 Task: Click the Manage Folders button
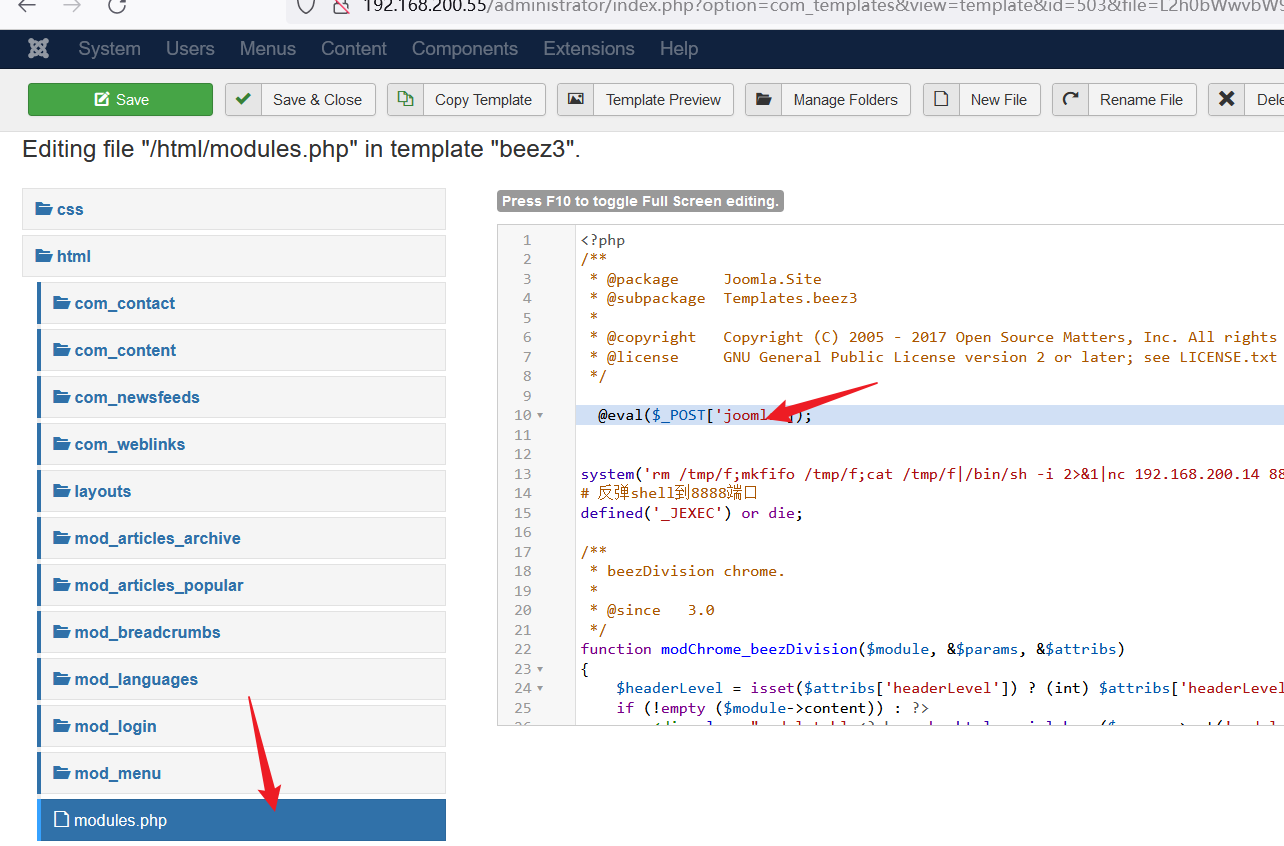pos(828,99)
